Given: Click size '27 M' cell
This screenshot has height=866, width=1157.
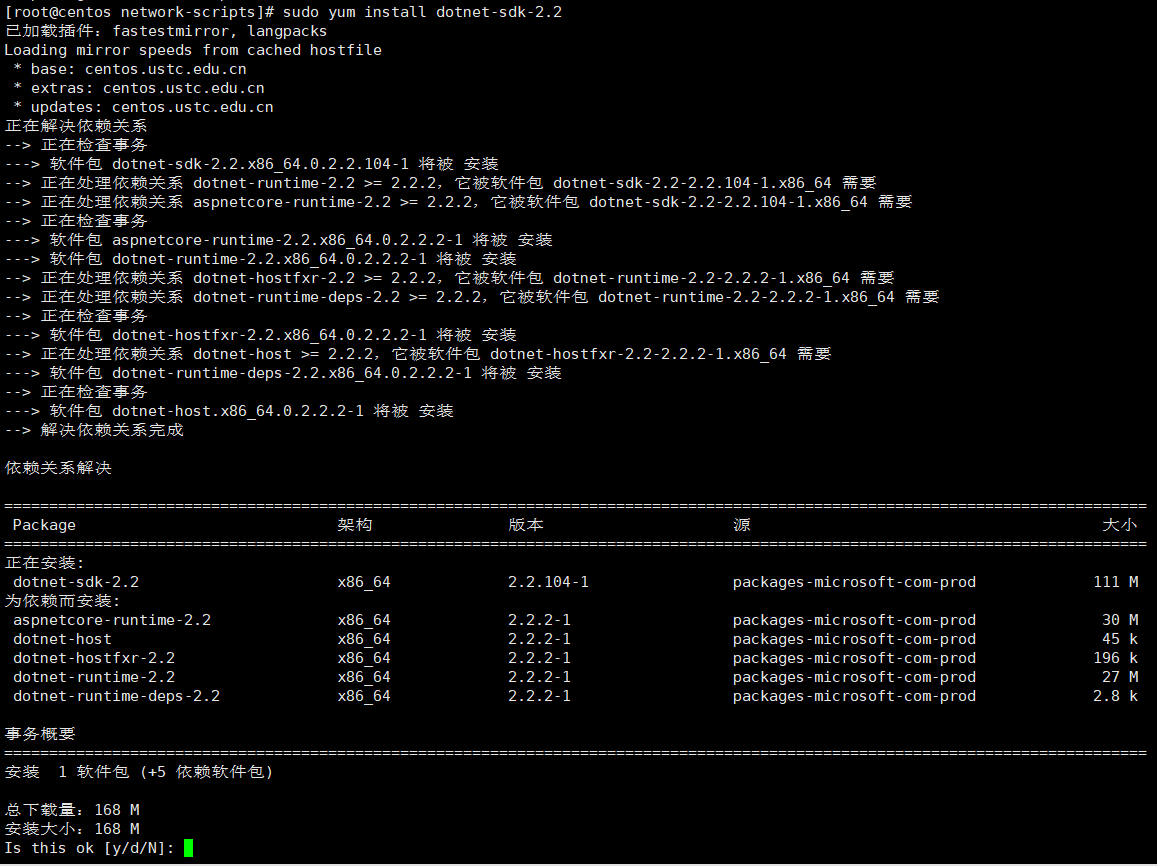Looking at the screenshot, I should 1120,677.
